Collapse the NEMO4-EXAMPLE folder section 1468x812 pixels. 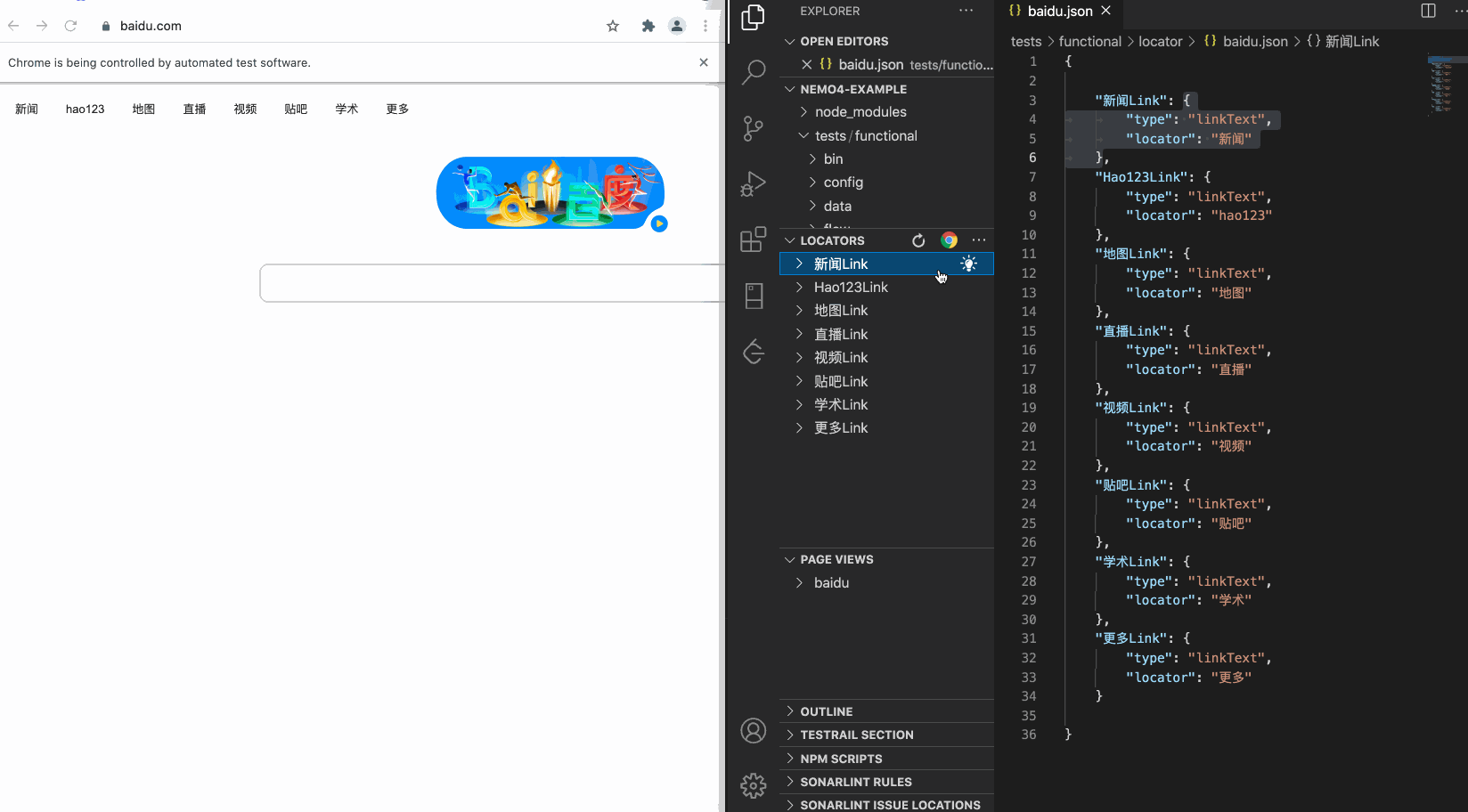[x=789, y=89]
